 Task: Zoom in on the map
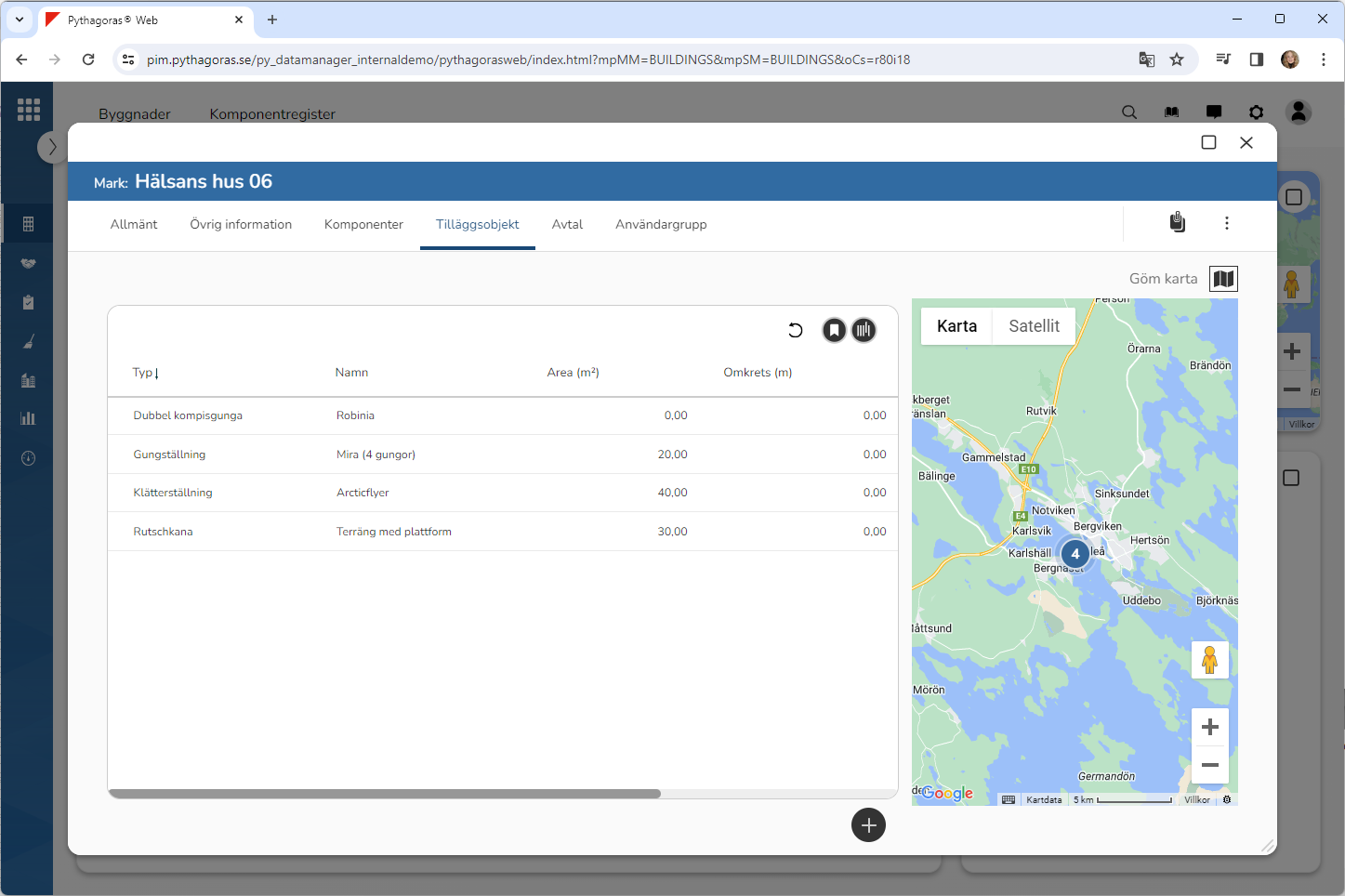click(x=1209, y=727)
